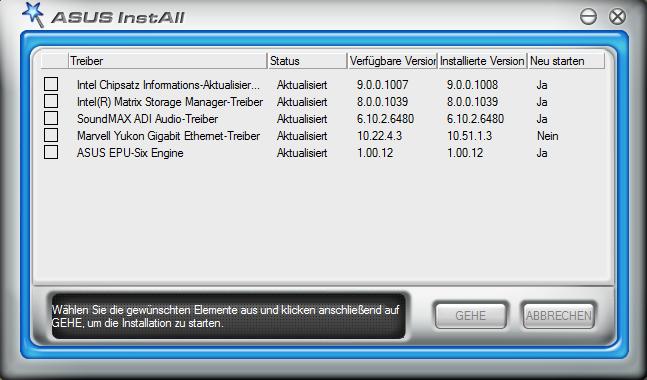Screen dimensions: 647x380
Task: Click the Verfügbare Version column header
Action: click(x=392, y=61)
